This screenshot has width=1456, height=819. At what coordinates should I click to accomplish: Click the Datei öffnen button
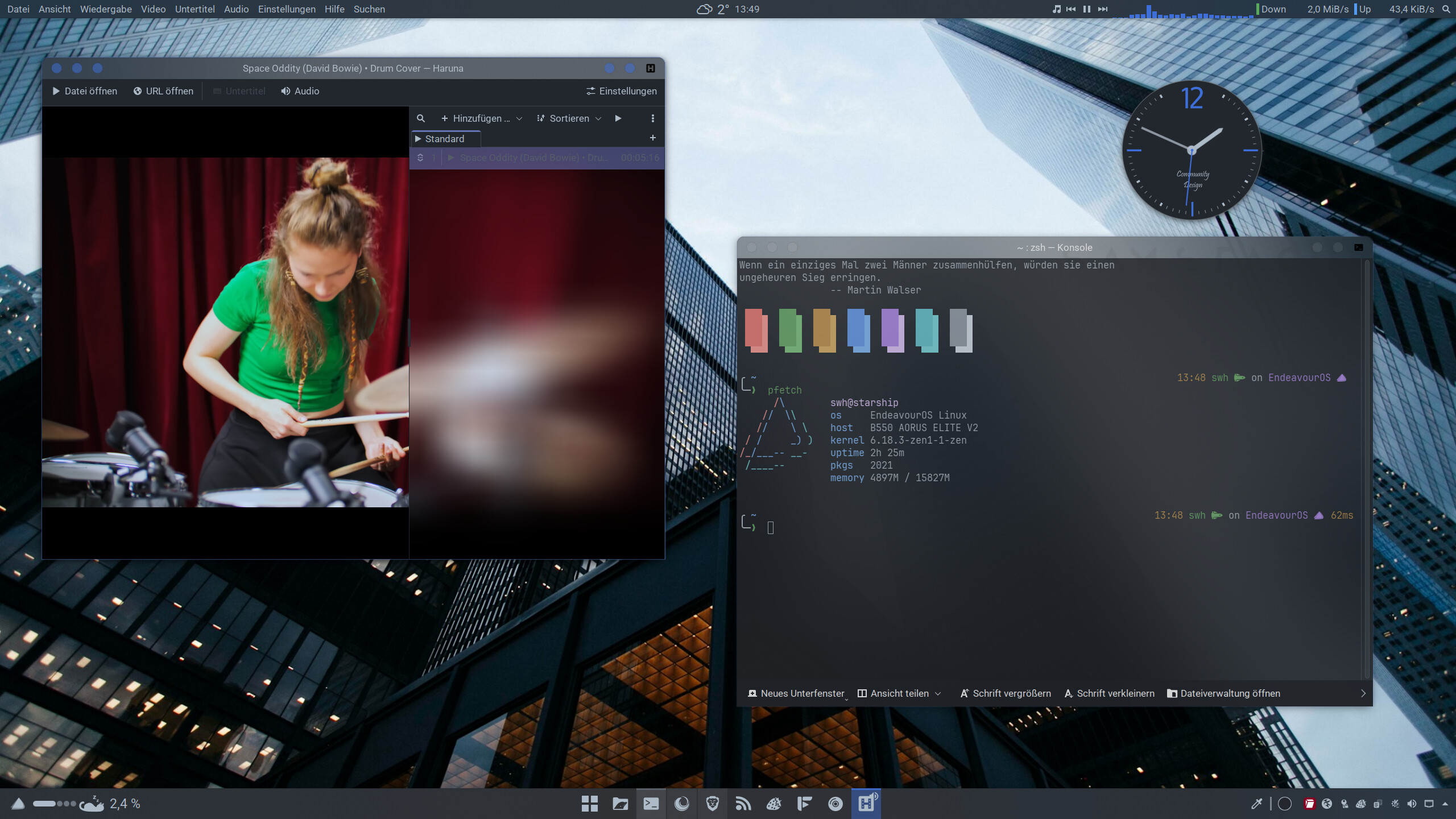tap(85, 91)
